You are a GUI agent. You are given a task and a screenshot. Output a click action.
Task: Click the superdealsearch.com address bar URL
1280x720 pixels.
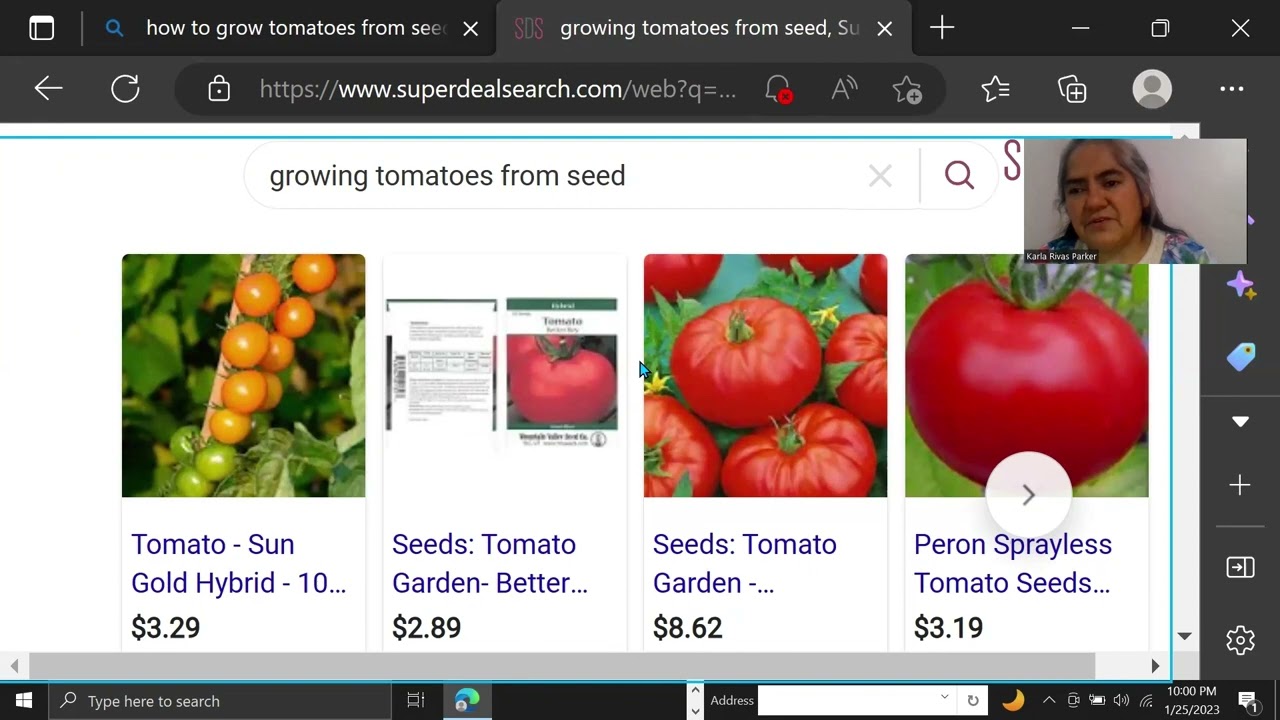497,89
